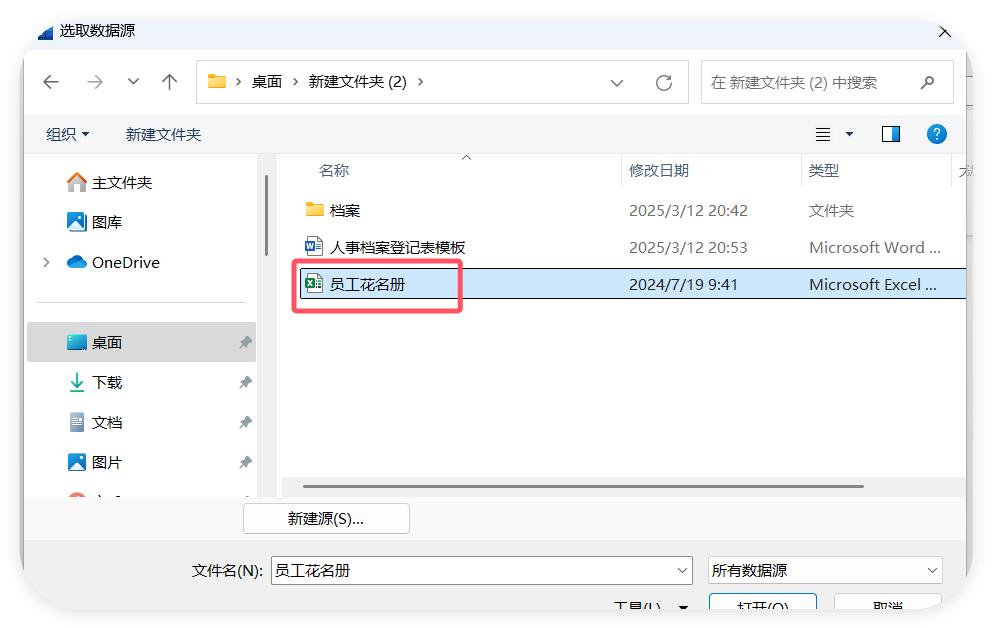Open help with the question mark icon
Screen dimensions: 992x628
[936, 134]
